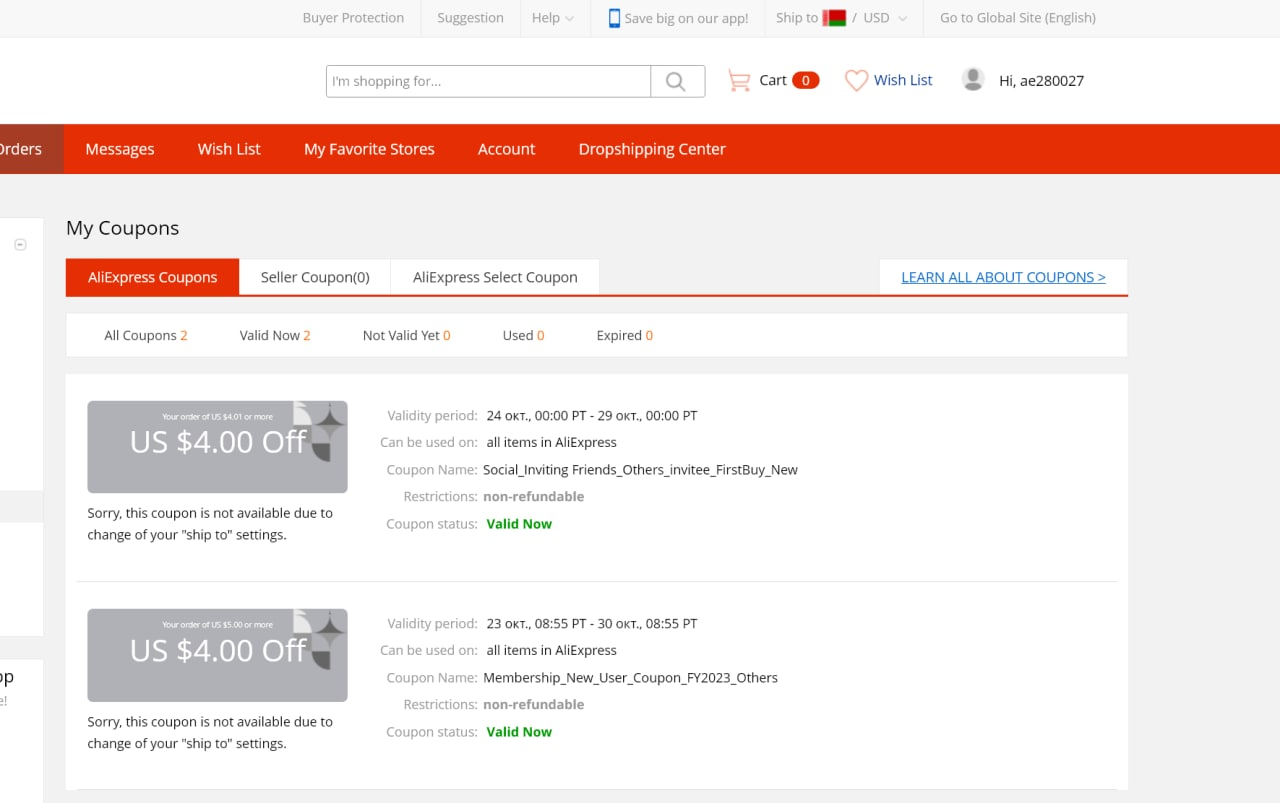Open the Ship to / USD dropdown
The height and width of the screenshot is (803, 1280).
[x=841, y=18]
